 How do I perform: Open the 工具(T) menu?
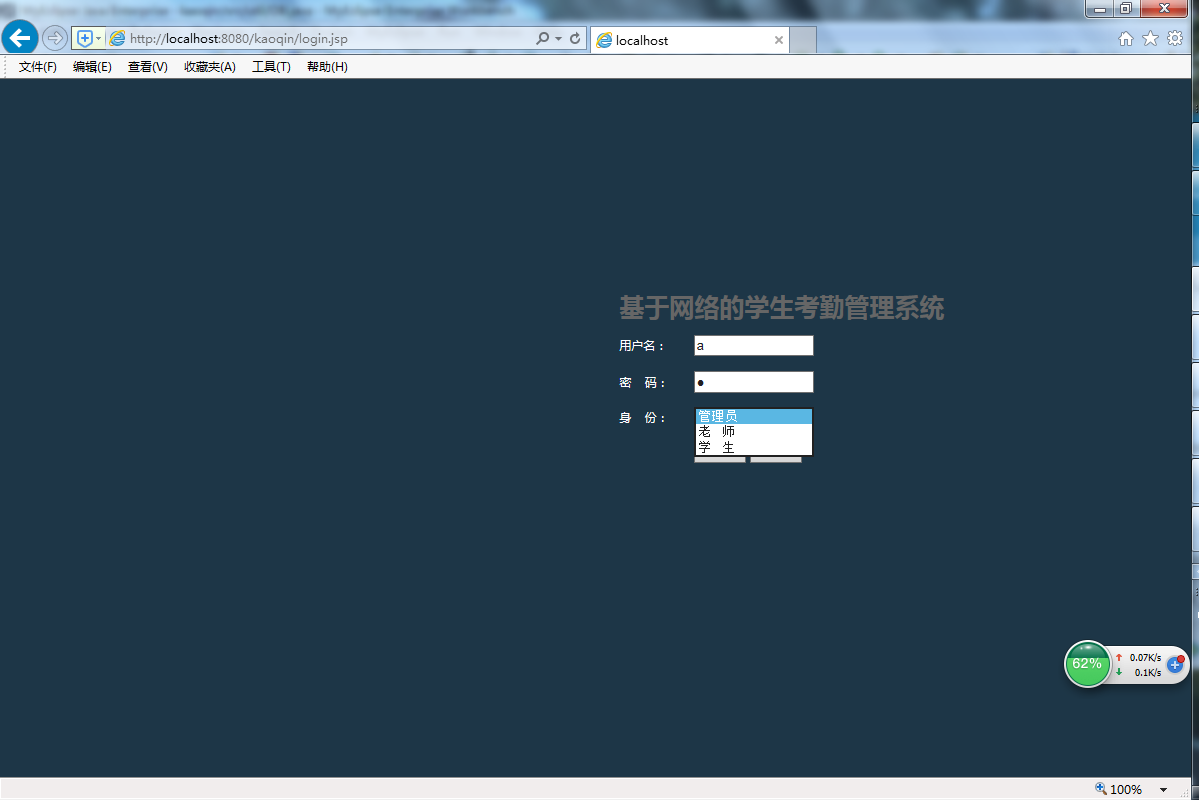pos(271,67)
